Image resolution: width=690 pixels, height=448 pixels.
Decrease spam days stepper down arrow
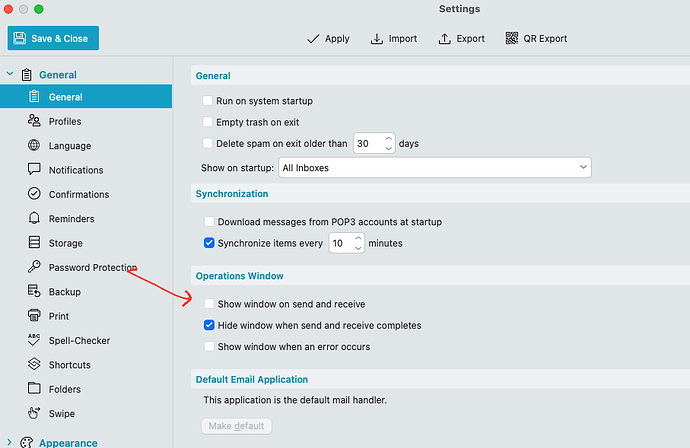tap(389, 148)
